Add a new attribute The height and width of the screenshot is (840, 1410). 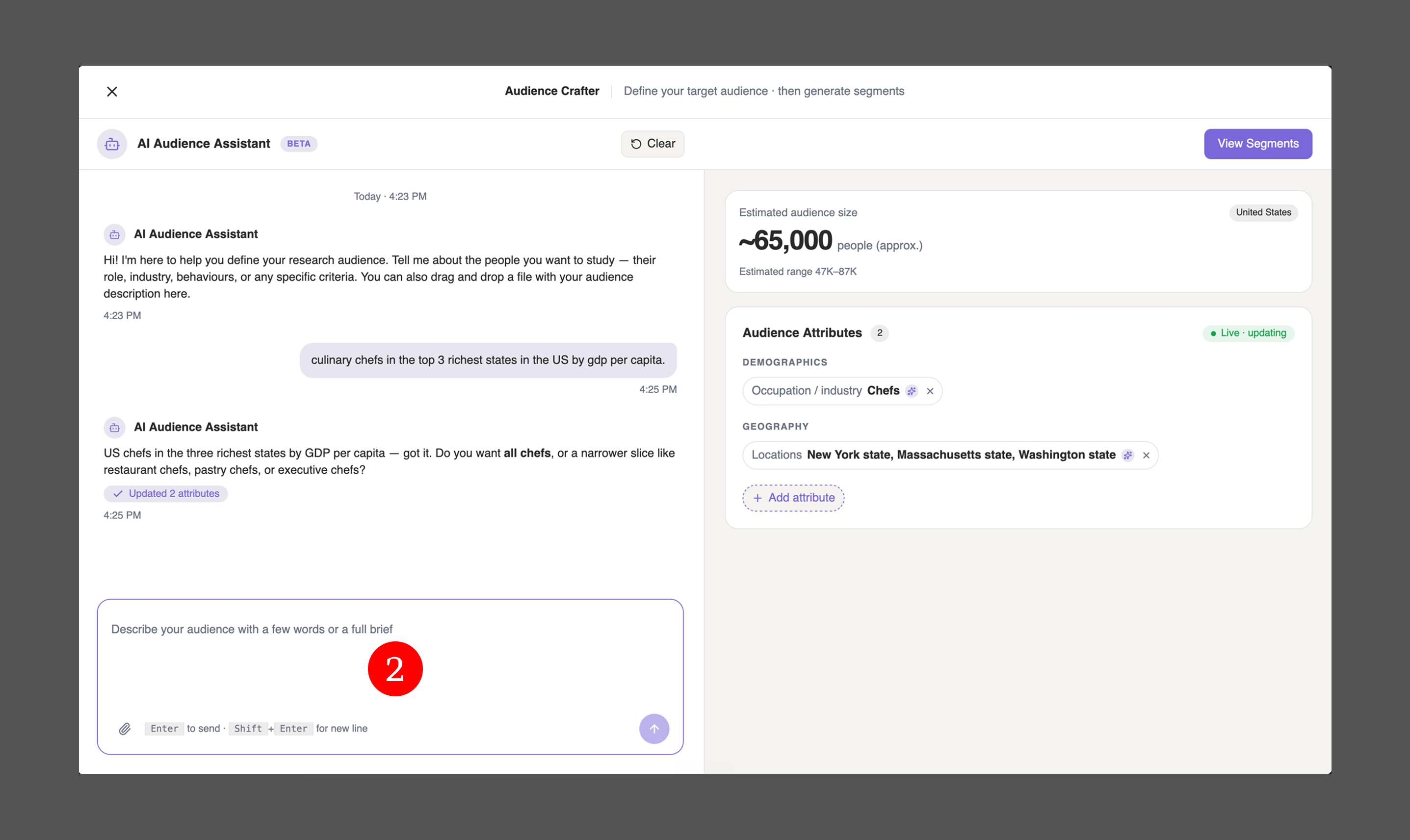pos(793,498)
